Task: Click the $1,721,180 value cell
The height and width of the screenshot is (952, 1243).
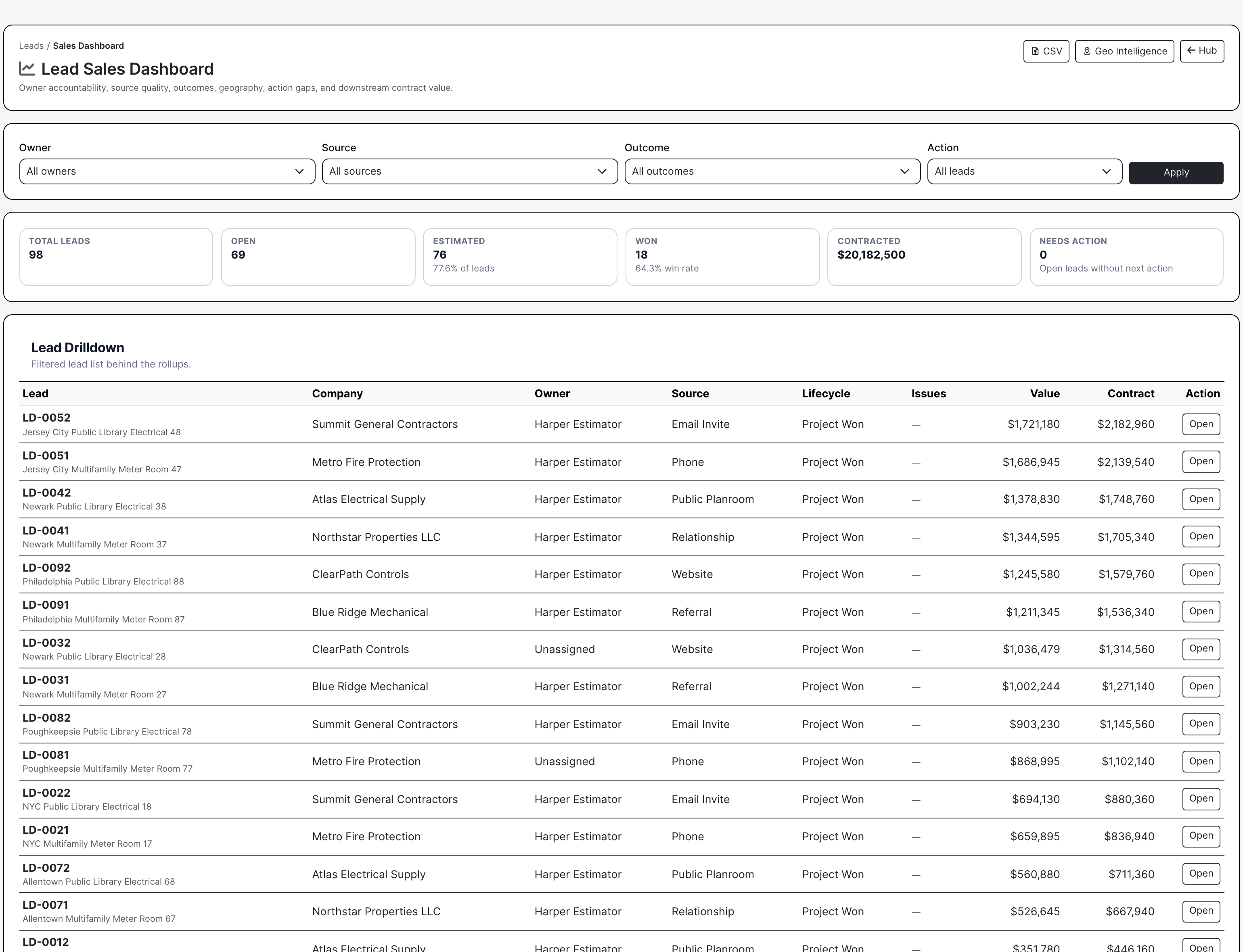Action: pos(1034,424)
